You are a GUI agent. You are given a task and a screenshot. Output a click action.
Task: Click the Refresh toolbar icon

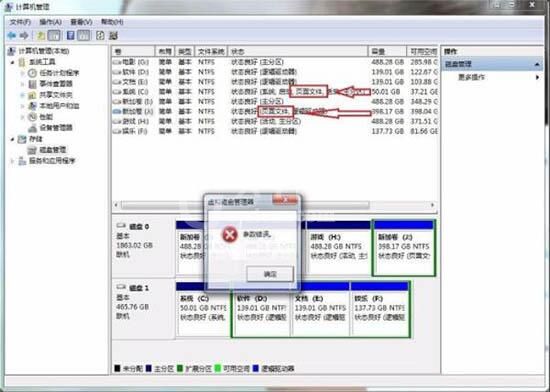pos(100,35)
